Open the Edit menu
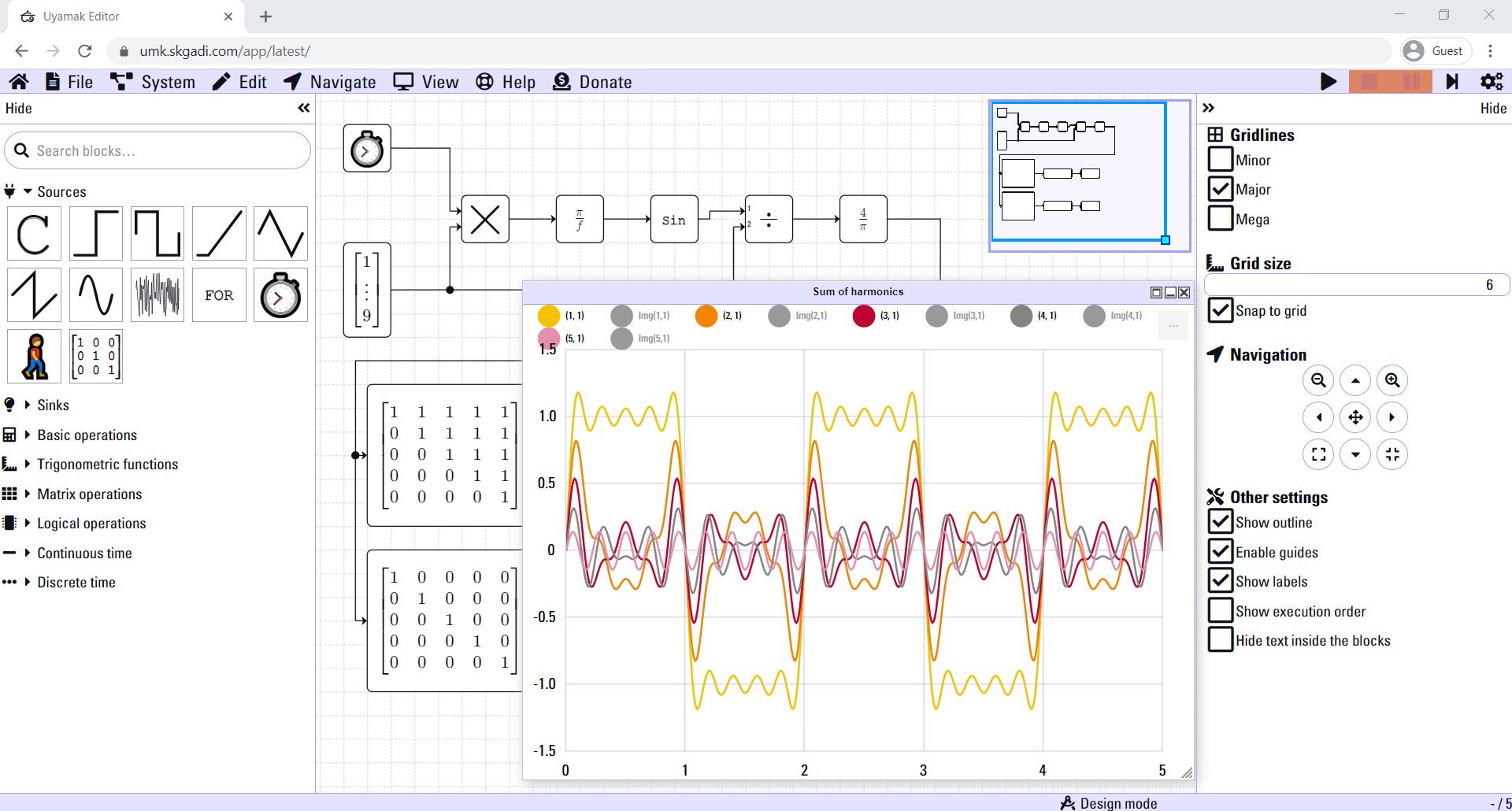This screenshot has height=811, width=1512. [240, 82]
